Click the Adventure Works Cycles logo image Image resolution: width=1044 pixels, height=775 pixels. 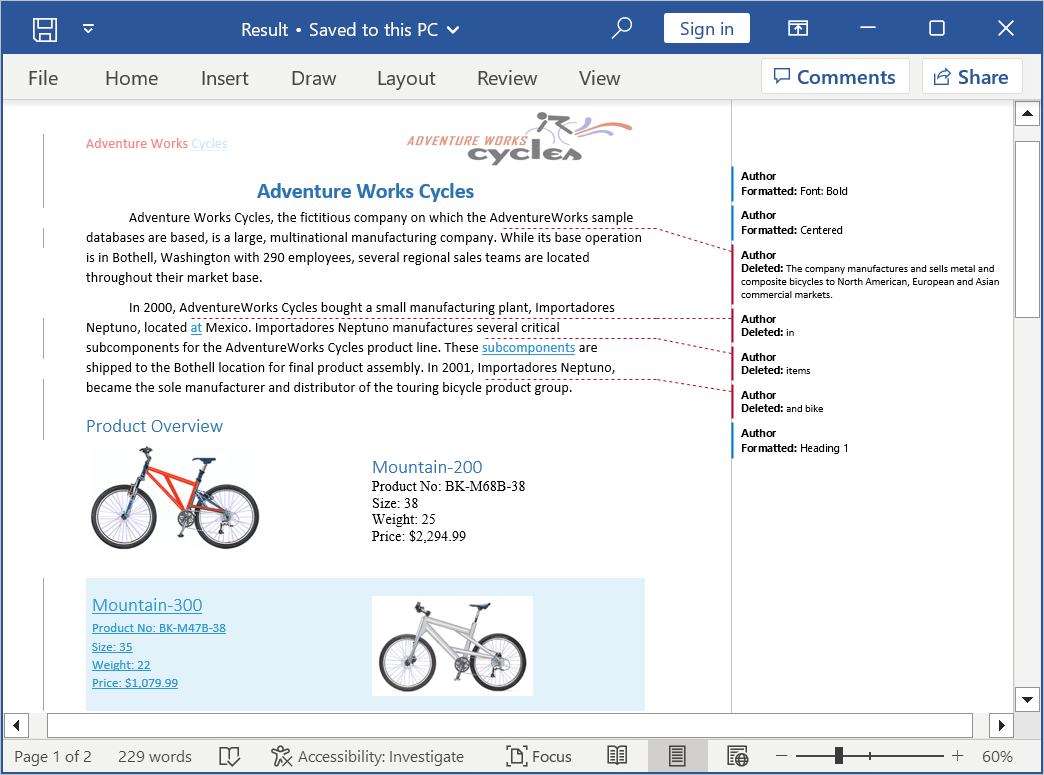coord(519,138)
